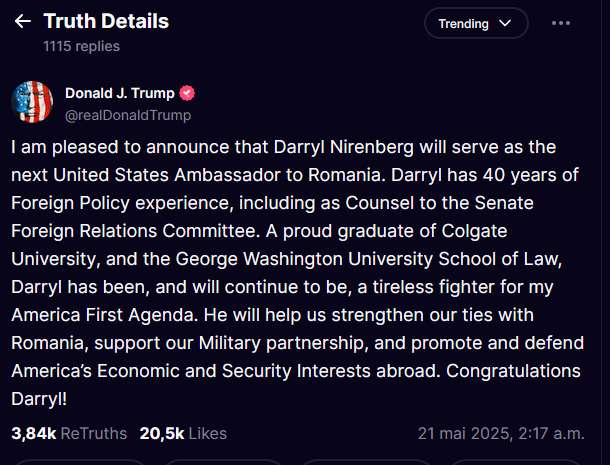Click the partially visible action button under Likes count

click(x=223, y=462)
